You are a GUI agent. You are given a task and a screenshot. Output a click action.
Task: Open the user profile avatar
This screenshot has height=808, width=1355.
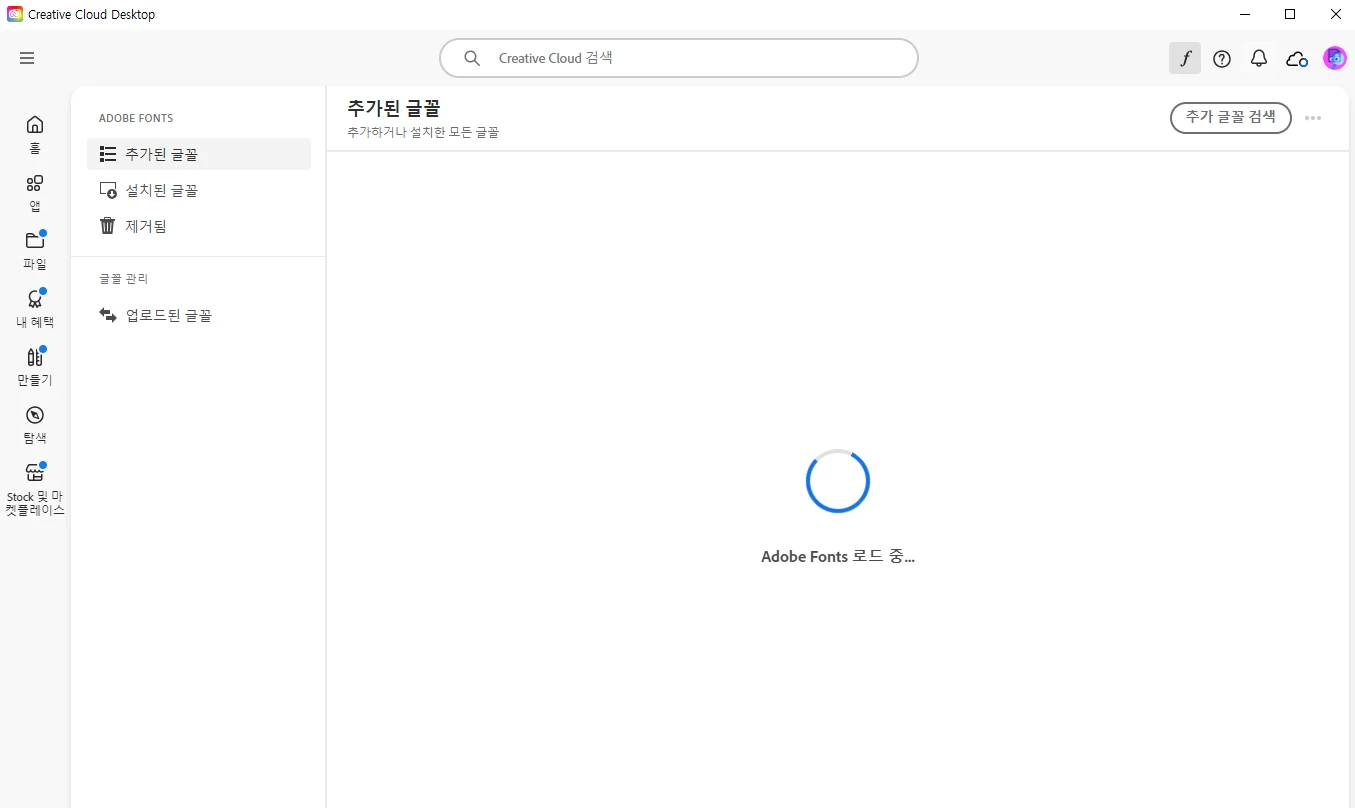pos(1334,58)
